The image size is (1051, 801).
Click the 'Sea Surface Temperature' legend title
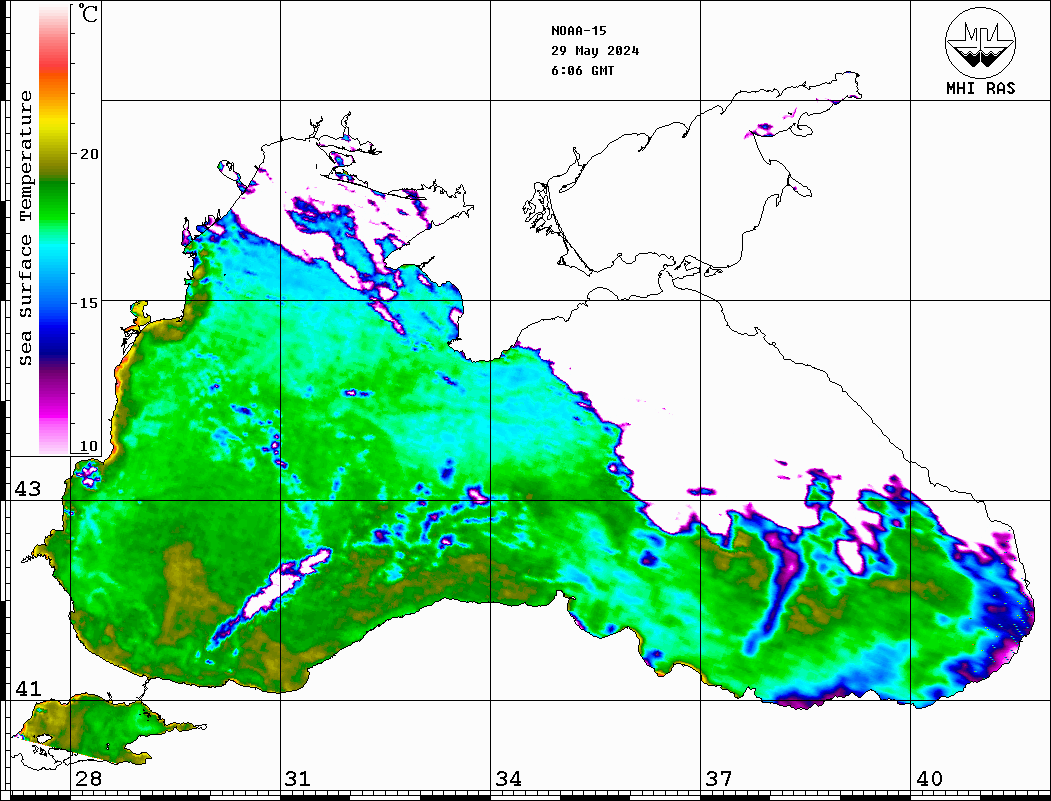[x=26, y=229]
